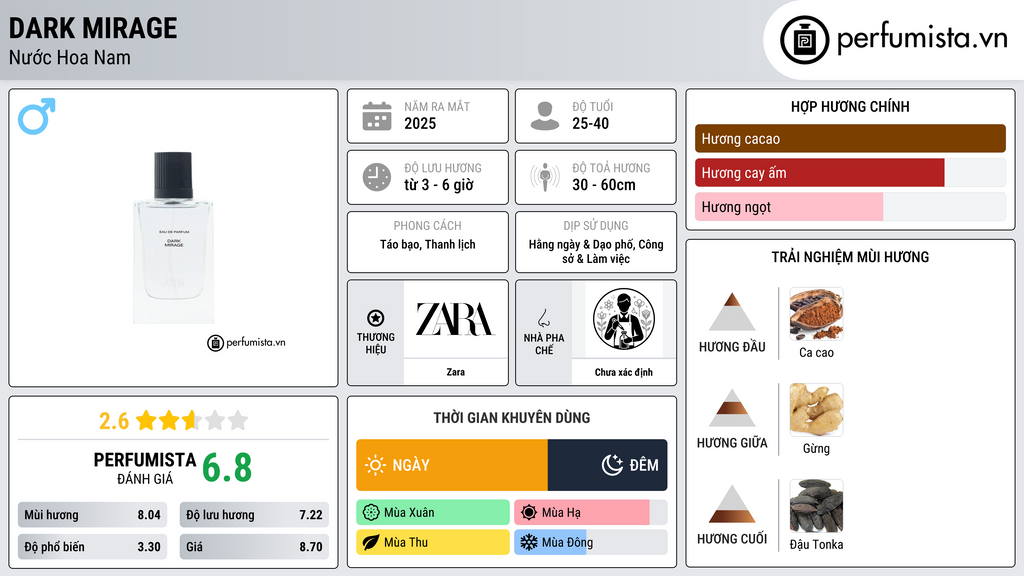1024x576 pixels.
Task: Open the Dark Mirage bottle product image
Action: (174, 238)
